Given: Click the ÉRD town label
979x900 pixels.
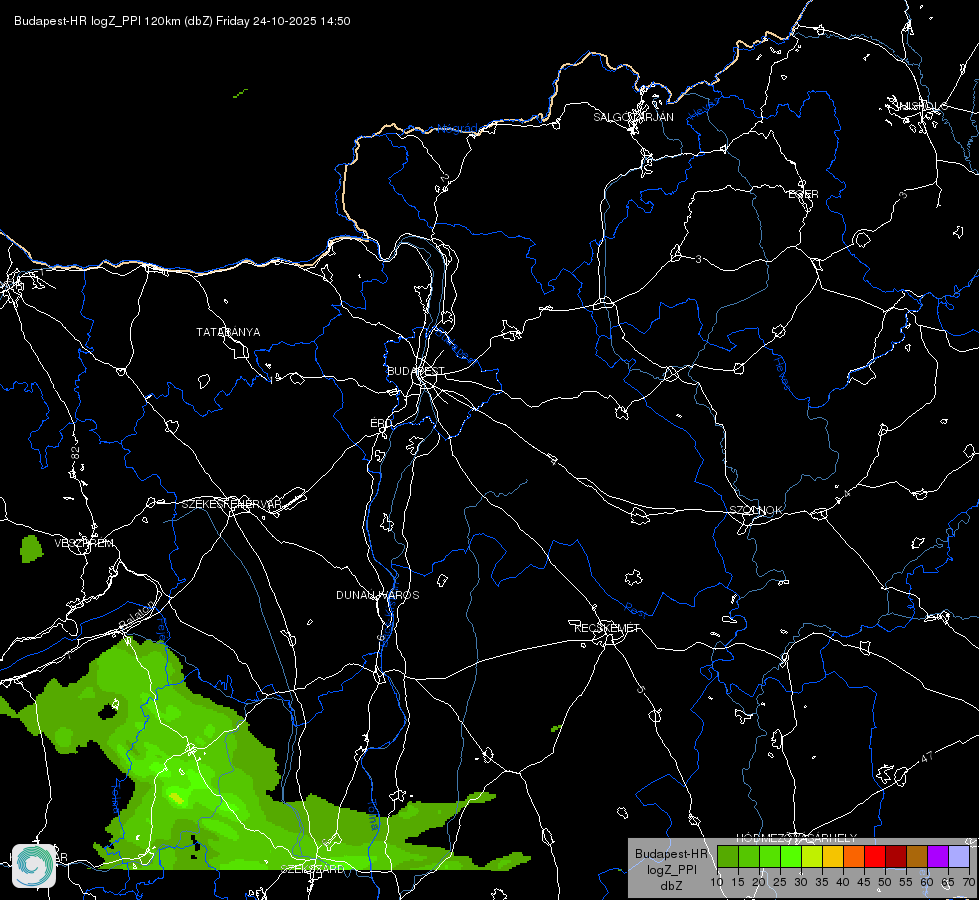Looking at the screenshot, I should (x=381, y=423).
